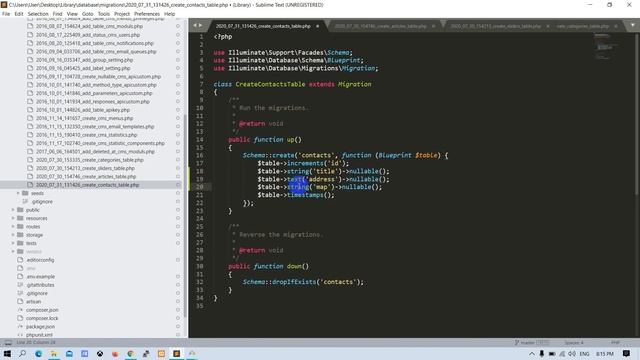This screenshot has height=360, width=640.
Task: Expand the routes folder
Action: click(13, 227)
